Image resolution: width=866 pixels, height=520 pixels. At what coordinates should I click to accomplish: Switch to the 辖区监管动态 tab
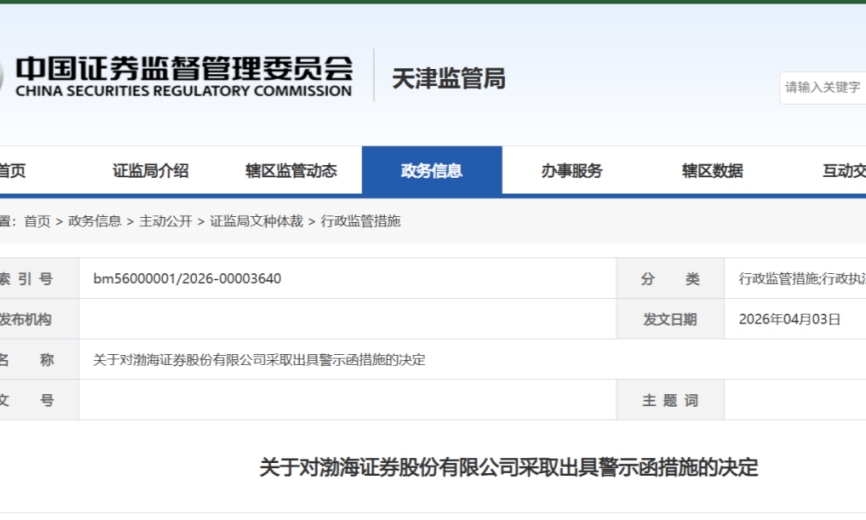click(291, 171)
